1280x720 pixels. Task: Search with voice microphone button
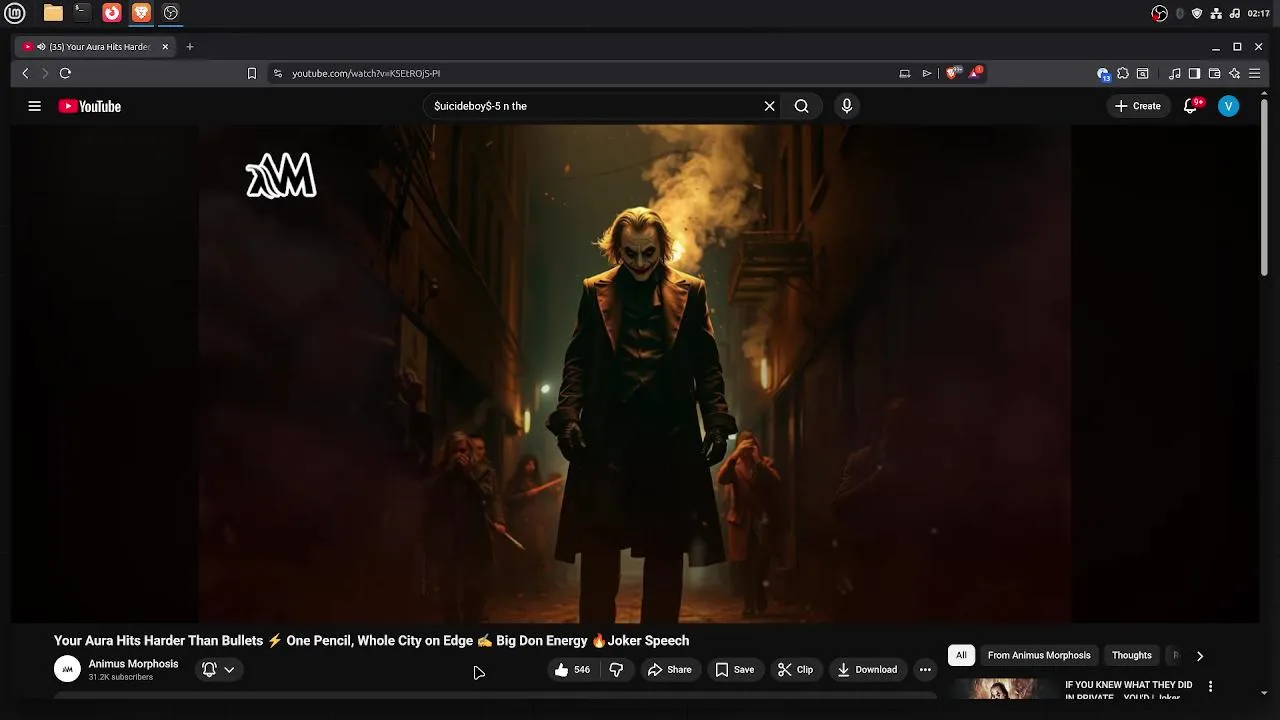tap(846, 106)
